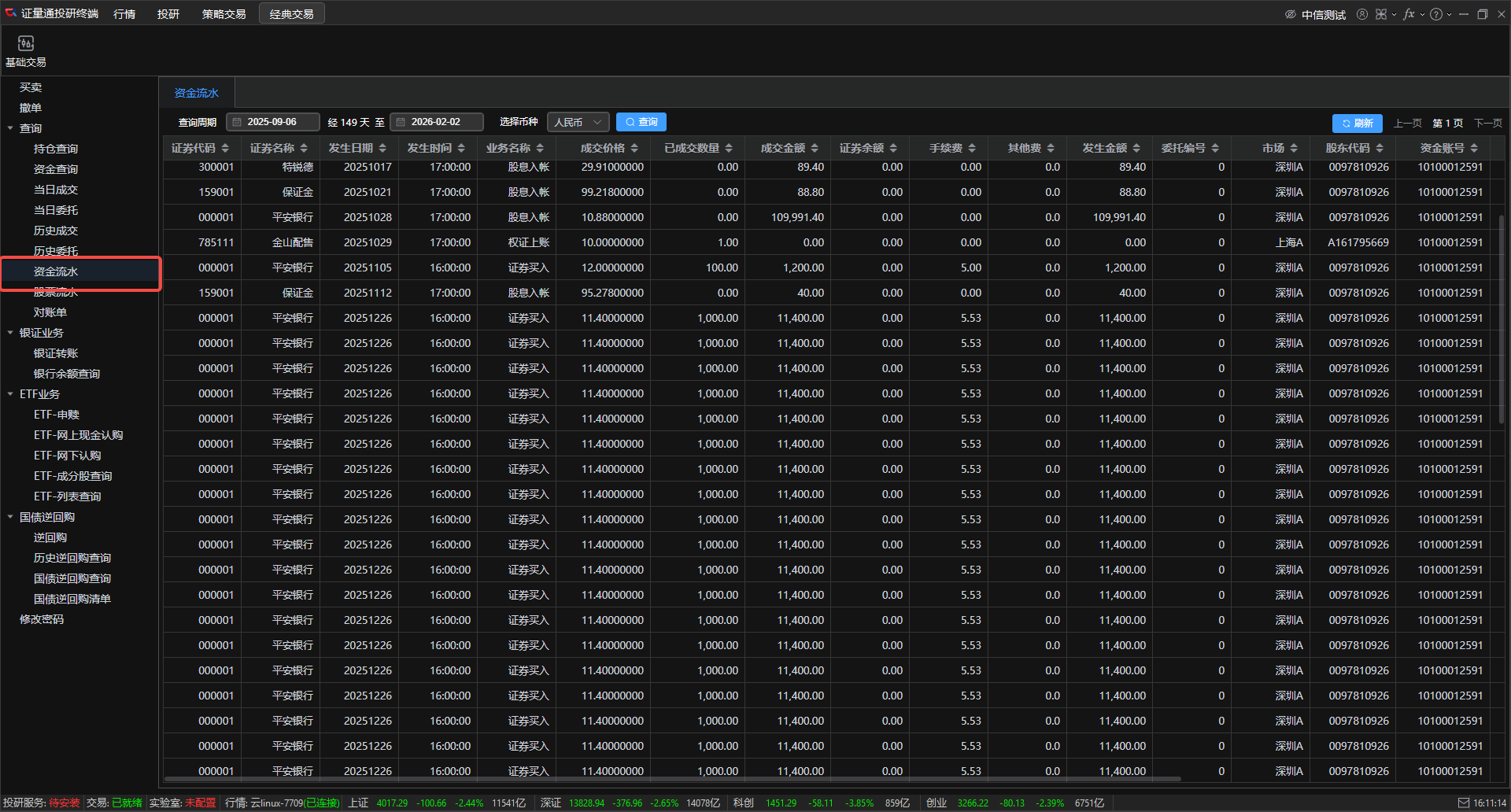Screen dimensions: 1511x812
Task: Open the 策略交易 menu tab
Action: [x=224, y=14]
